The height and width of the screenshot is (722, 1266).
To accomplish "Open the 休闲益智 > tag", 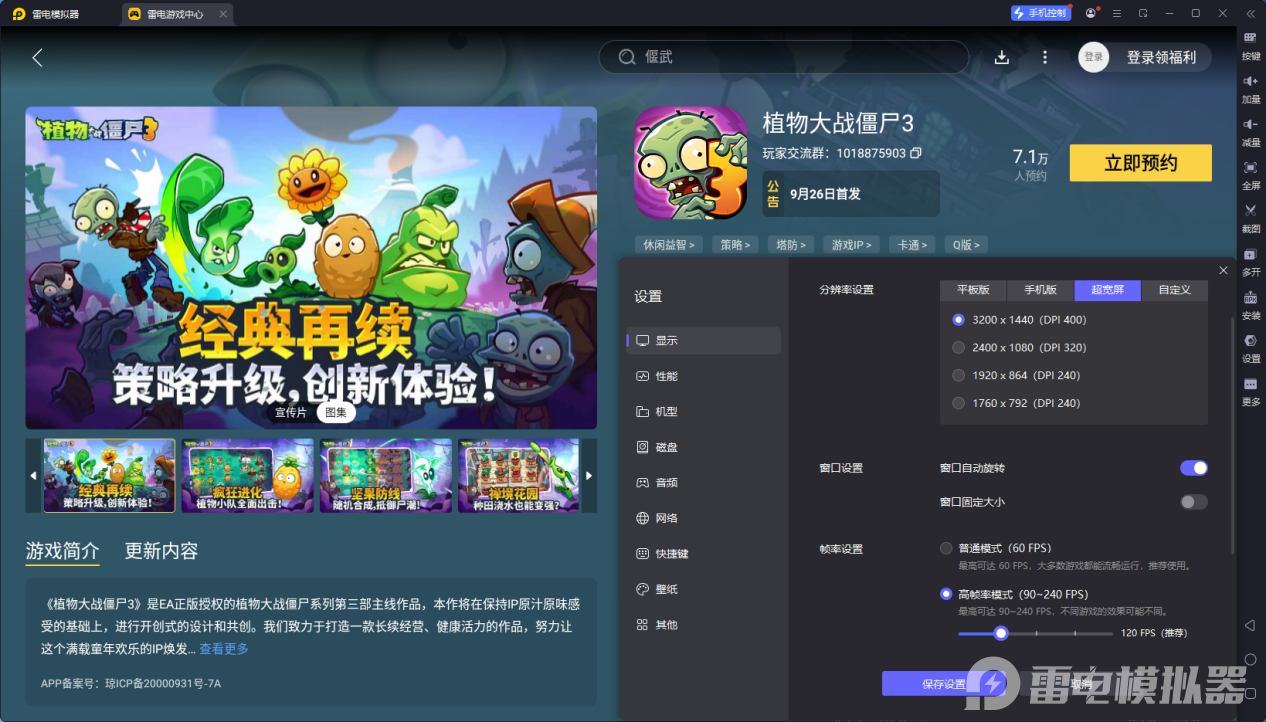I will [669, 244].
